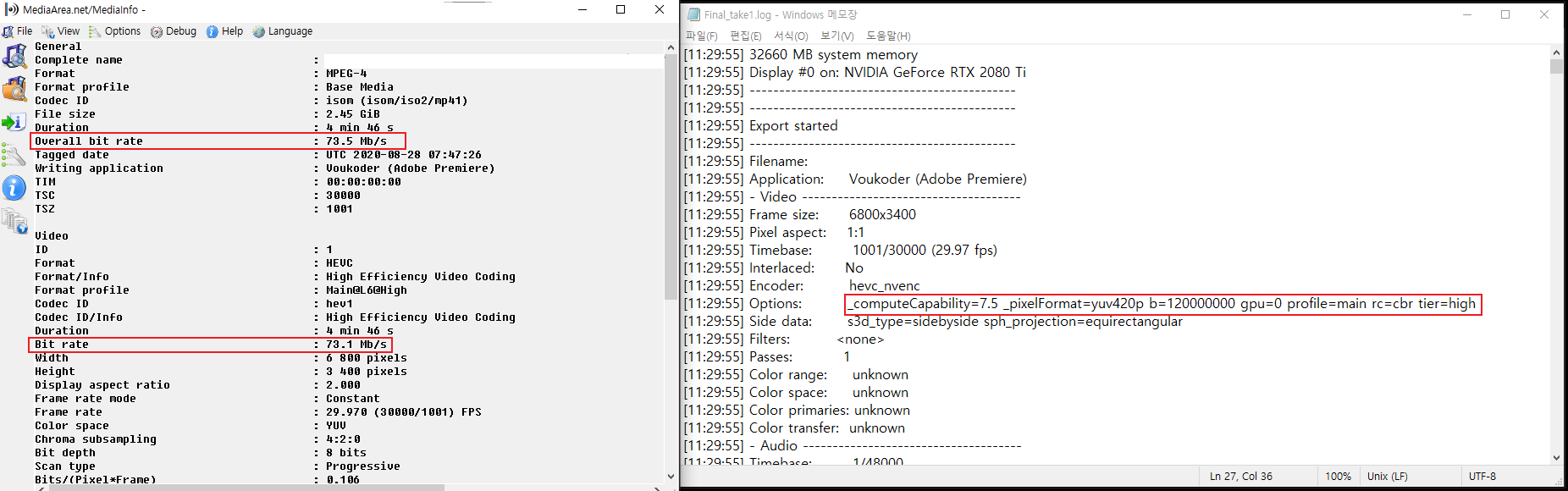This screenshot has width=1568, height=491.
Task: Open the Options menu in MediaInfo
Action: point(115,31)
